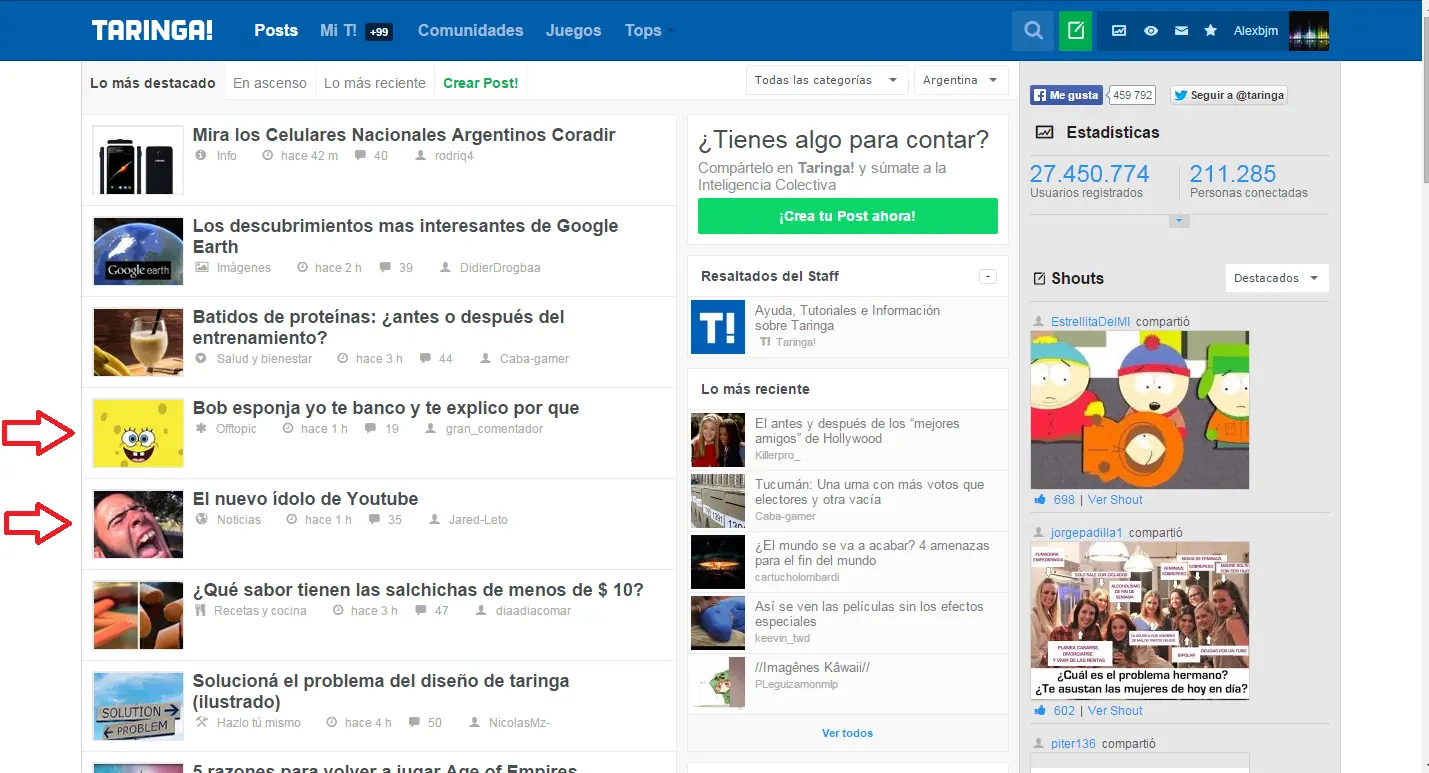Expand the statistics panel arrow
Viewport: 1429px width, 773px height.
1179,221
